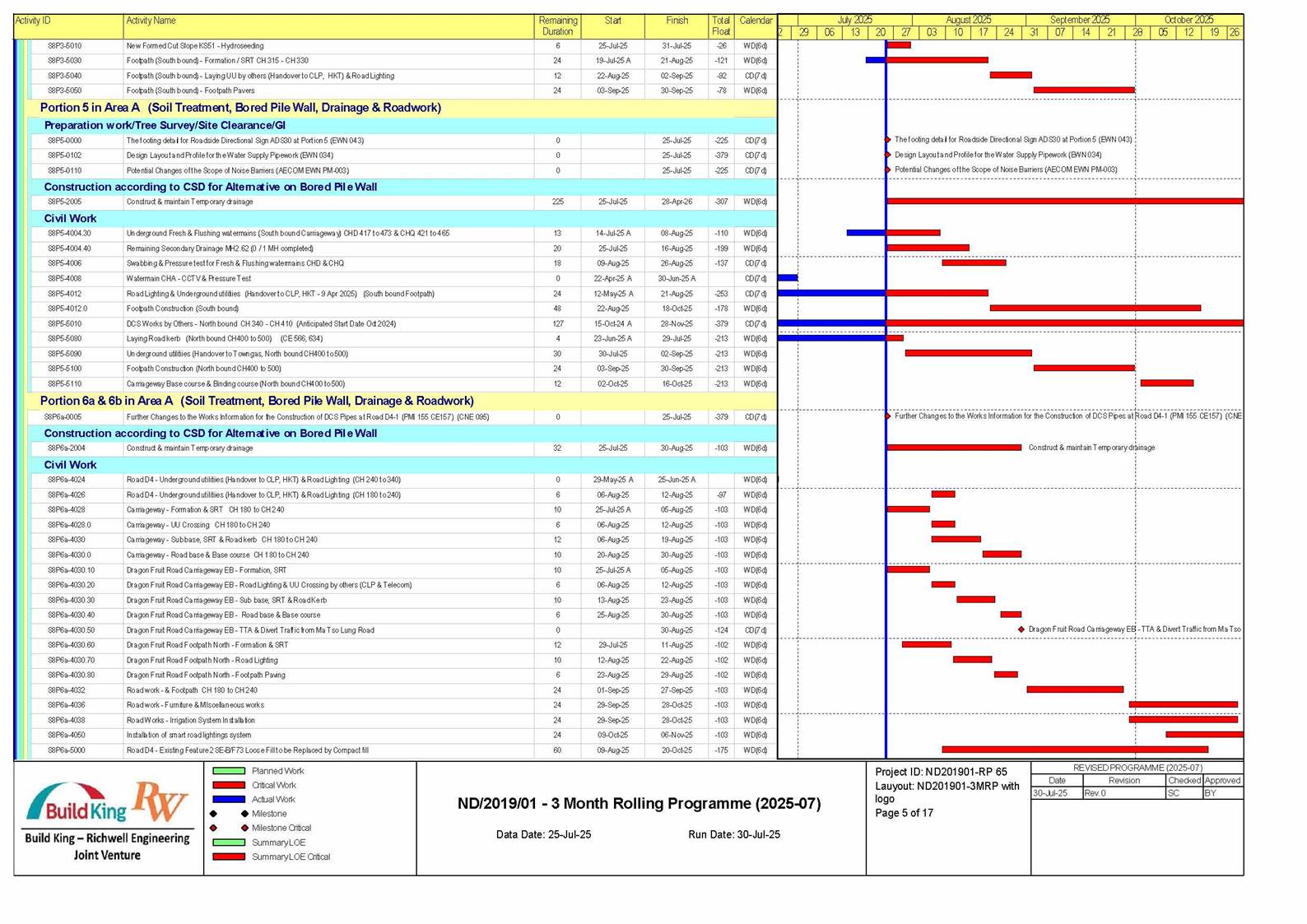Screen dimensions: 1307x924
Task: Click activity ID S8P6a-4030.10
Action: pyautogui.click(x=71, y=570)
